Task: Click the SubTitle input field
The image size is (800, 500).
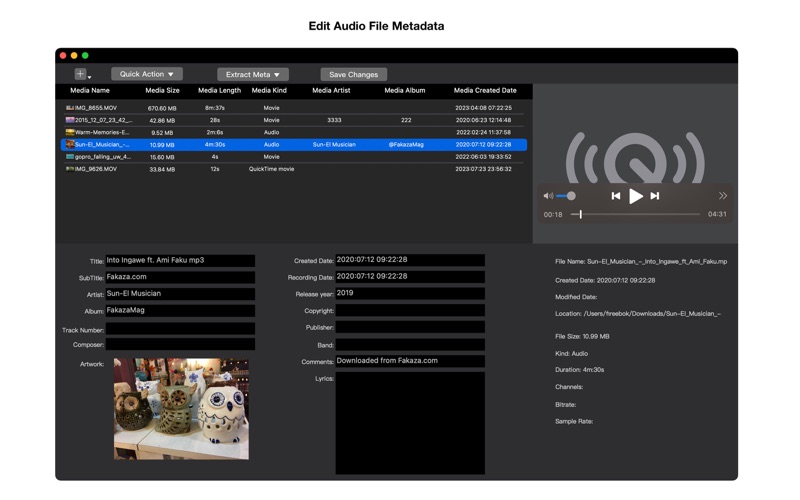Action: (180, 278)
